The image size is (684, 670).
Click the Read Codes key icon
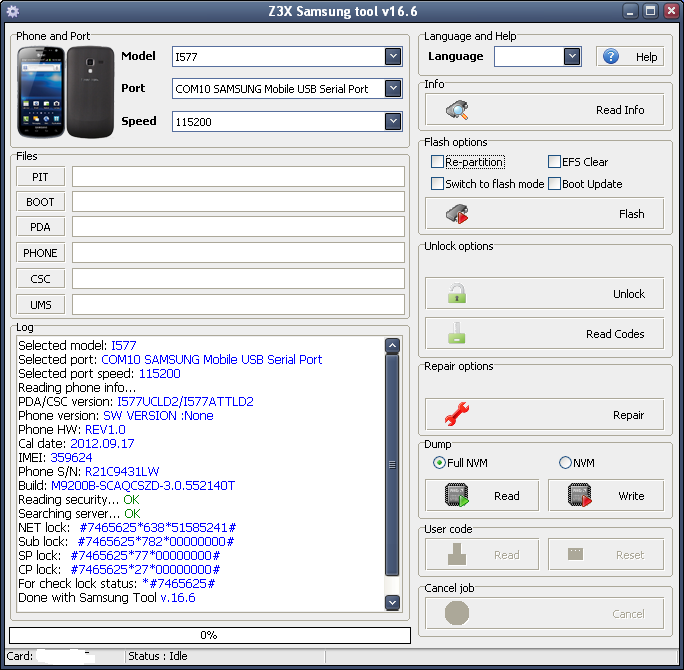[x=457, y=334]
